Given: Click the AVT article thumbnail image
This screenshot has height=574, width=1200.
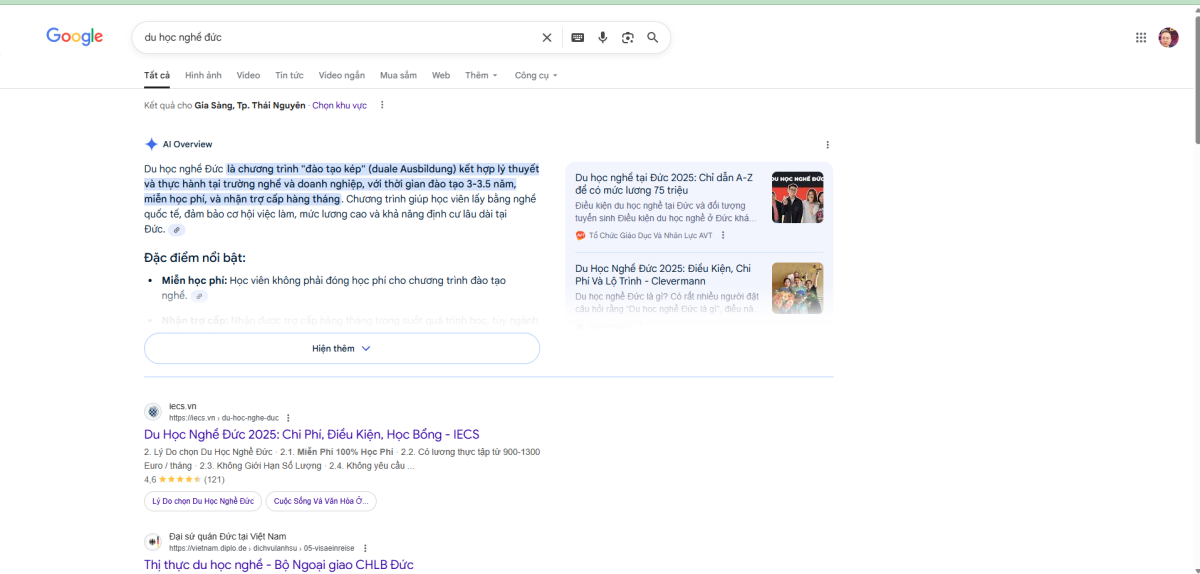Looking at the screenshot, I should [x=797, y=196].
